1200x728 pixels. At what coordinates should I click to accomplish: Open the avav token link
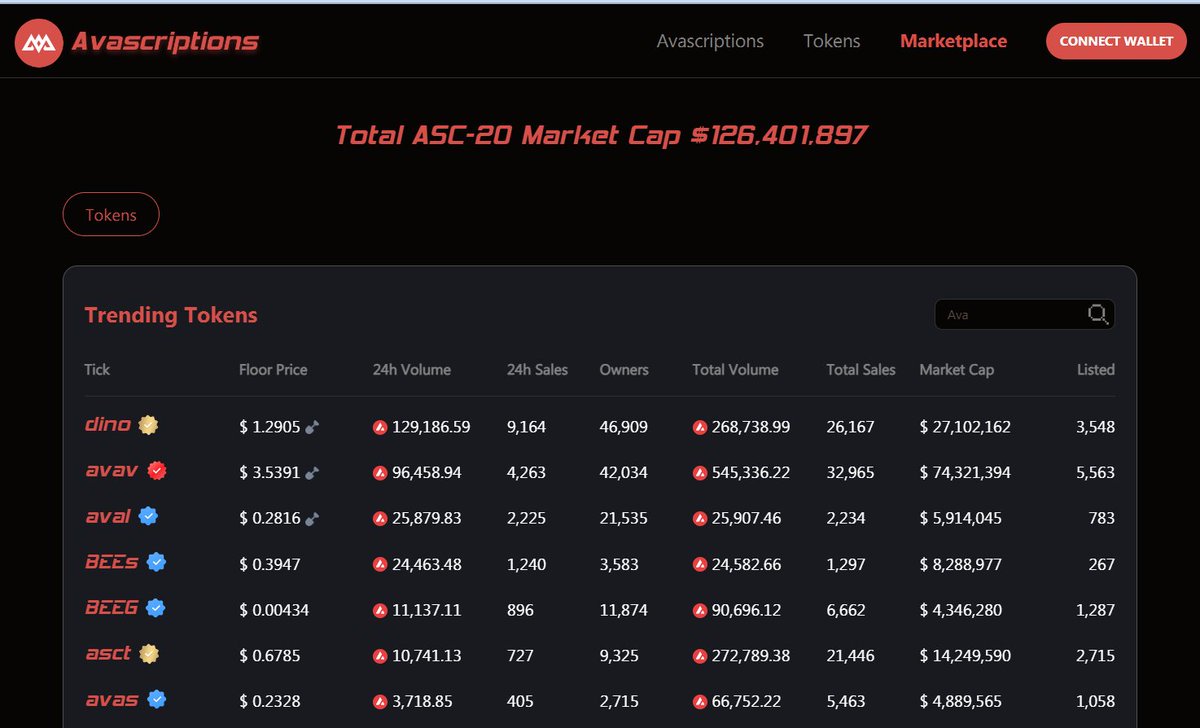point(112,470)
